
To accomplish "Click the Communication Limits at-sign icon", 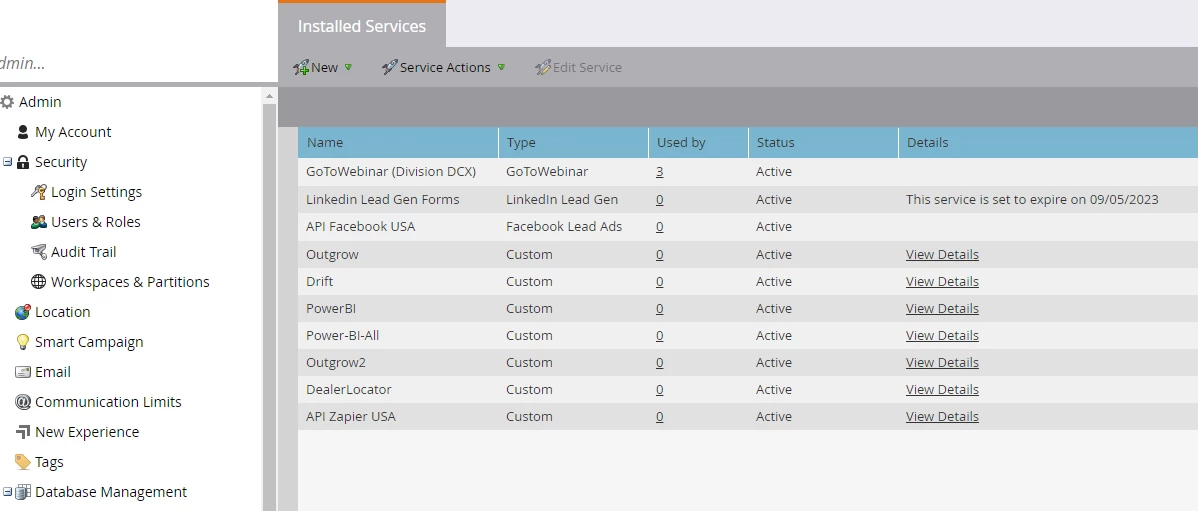I will tap(23, 402).
